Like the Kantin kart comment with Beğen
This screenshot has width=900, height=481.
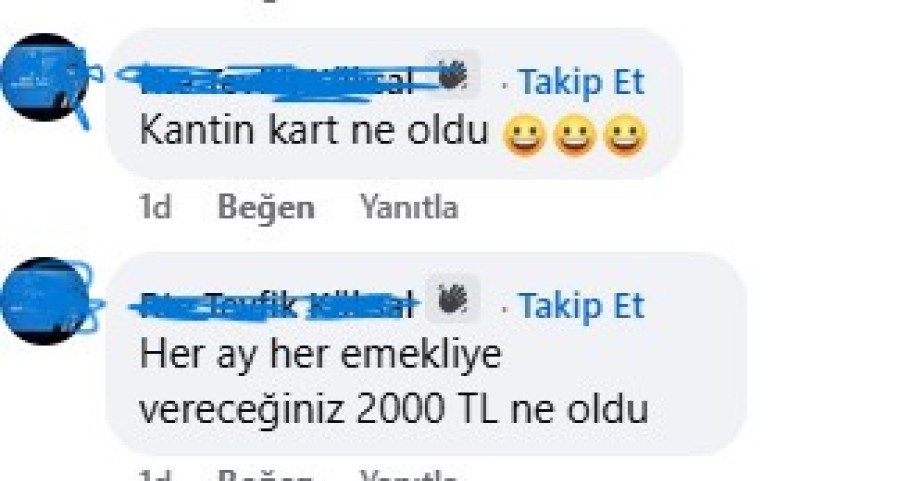(x=266, y=207)
